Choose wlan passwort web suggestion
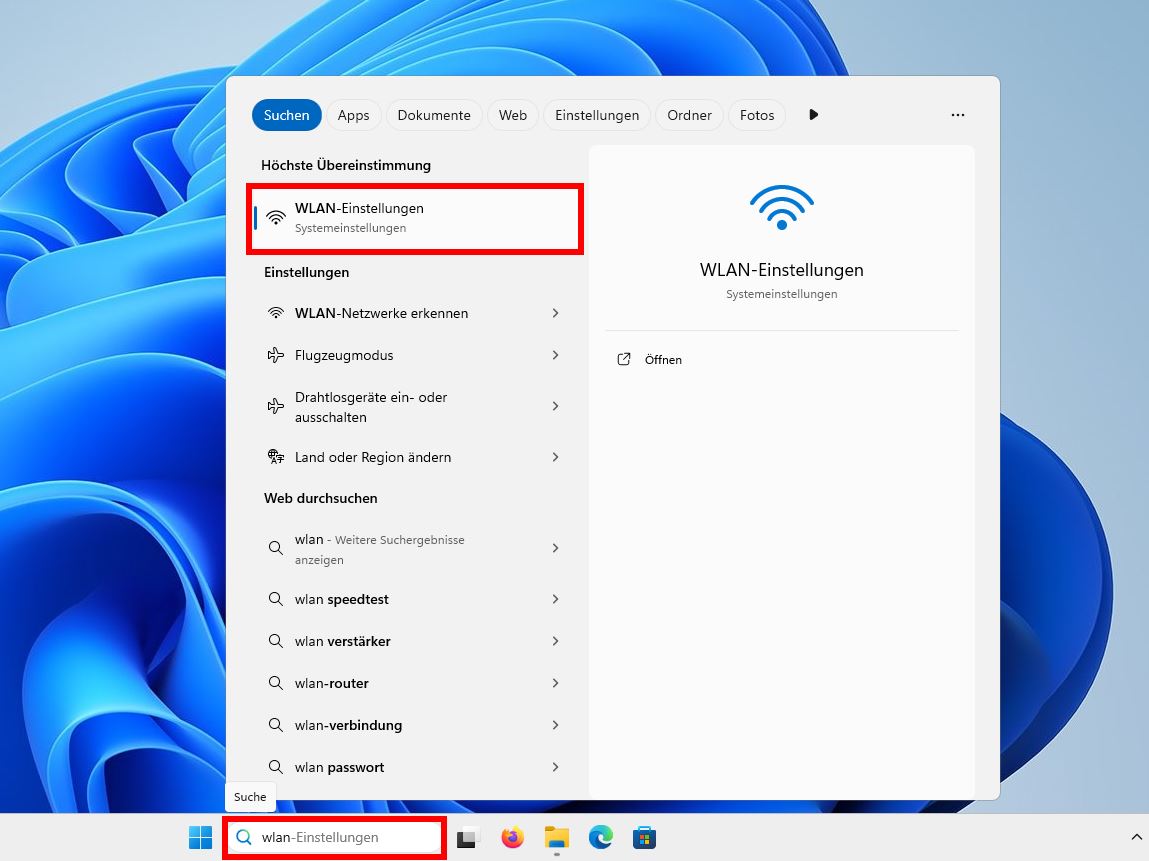The image size is (1149, 861). pos(337,767)
